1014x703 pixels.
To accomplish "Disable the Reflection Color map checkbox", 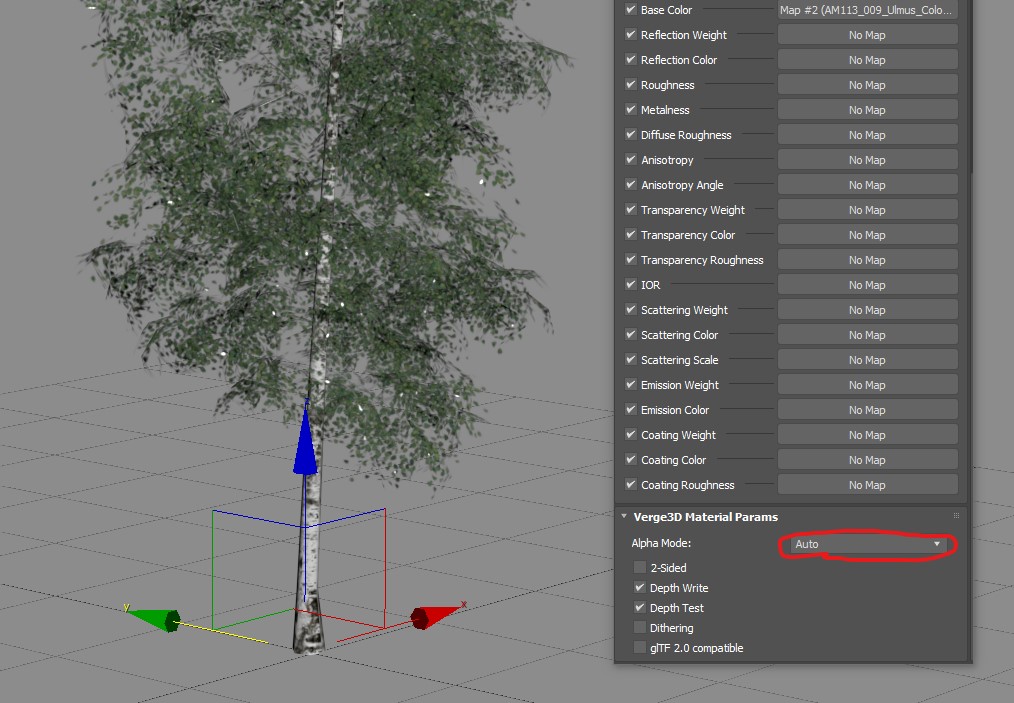I will 631,59.
